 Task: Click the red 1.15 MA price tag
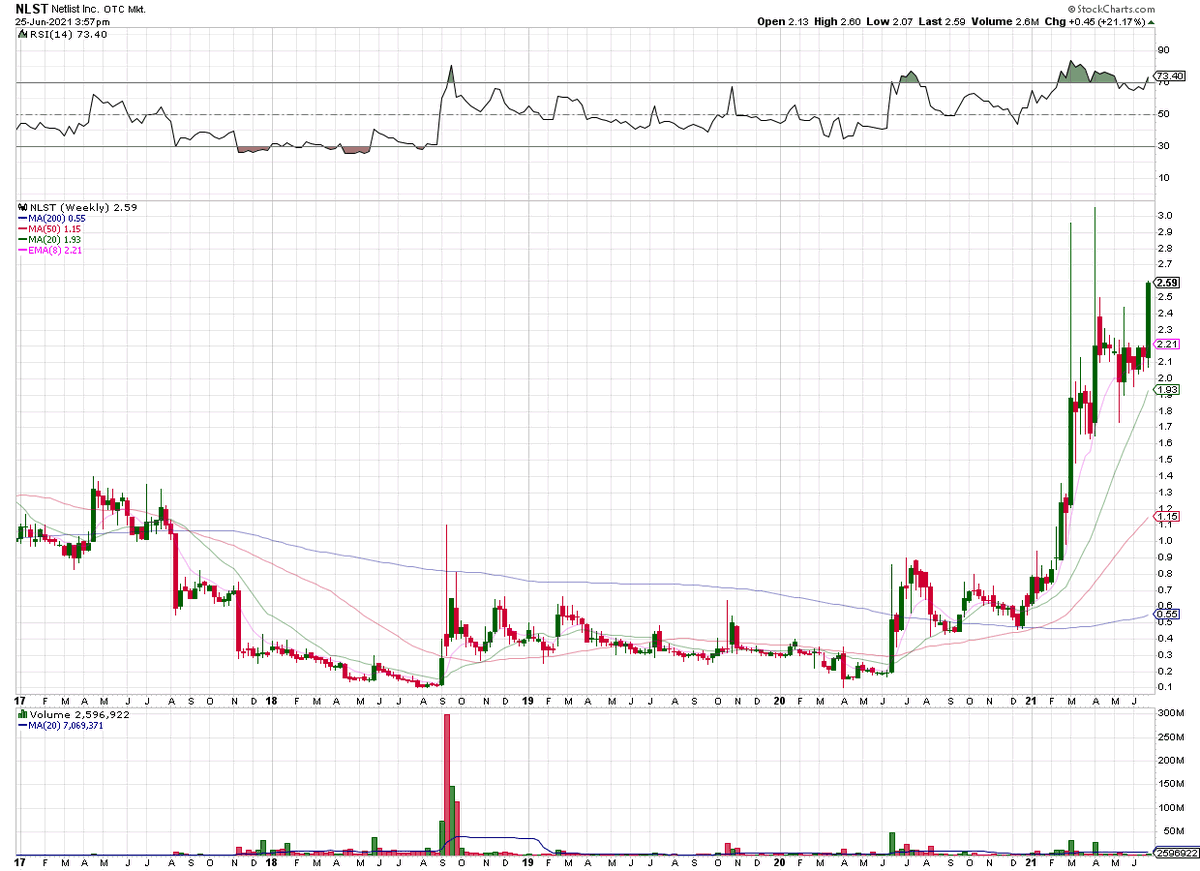[1169, 515]
